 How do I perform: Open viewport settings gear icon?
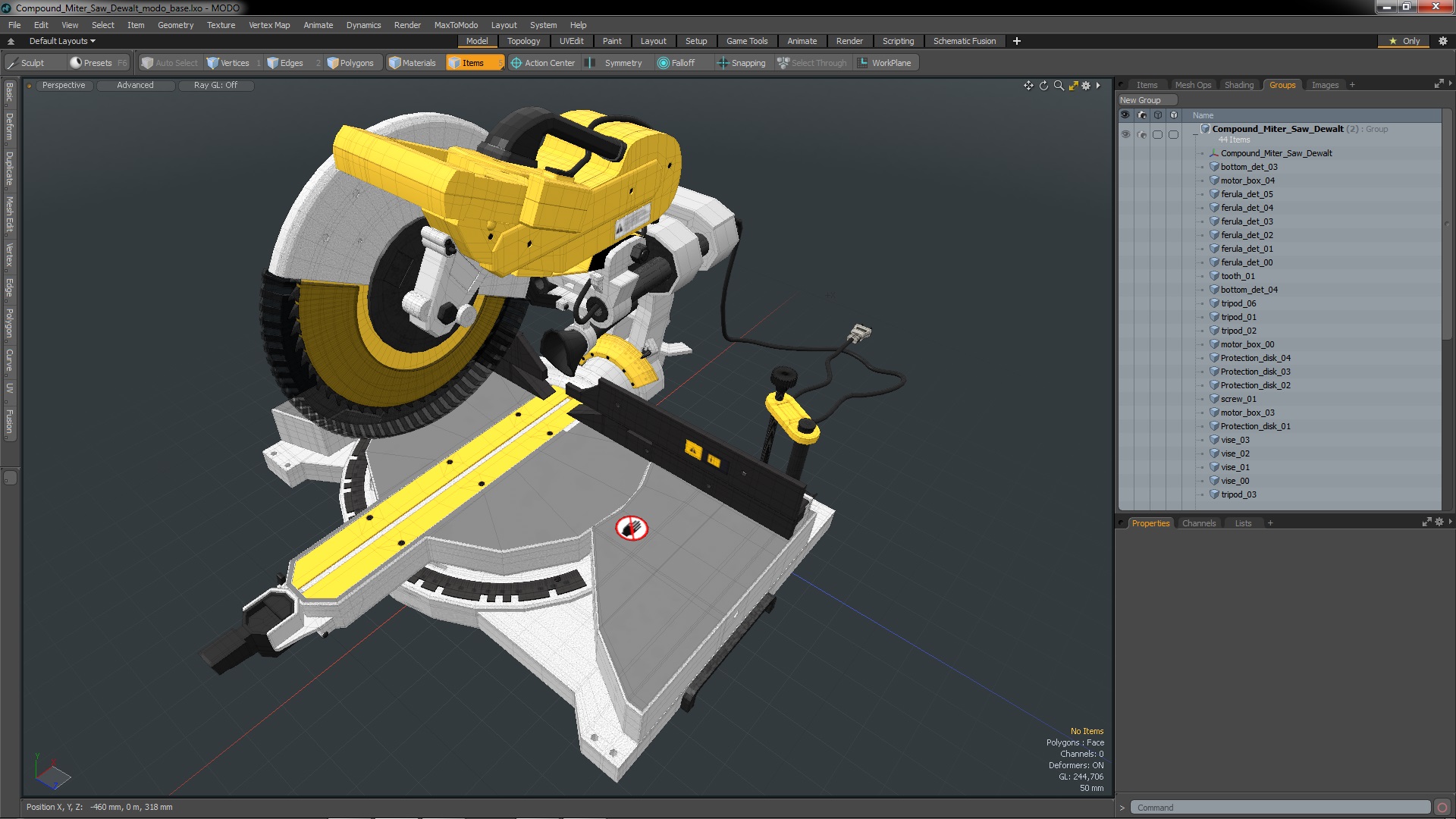click(1086, 86)
